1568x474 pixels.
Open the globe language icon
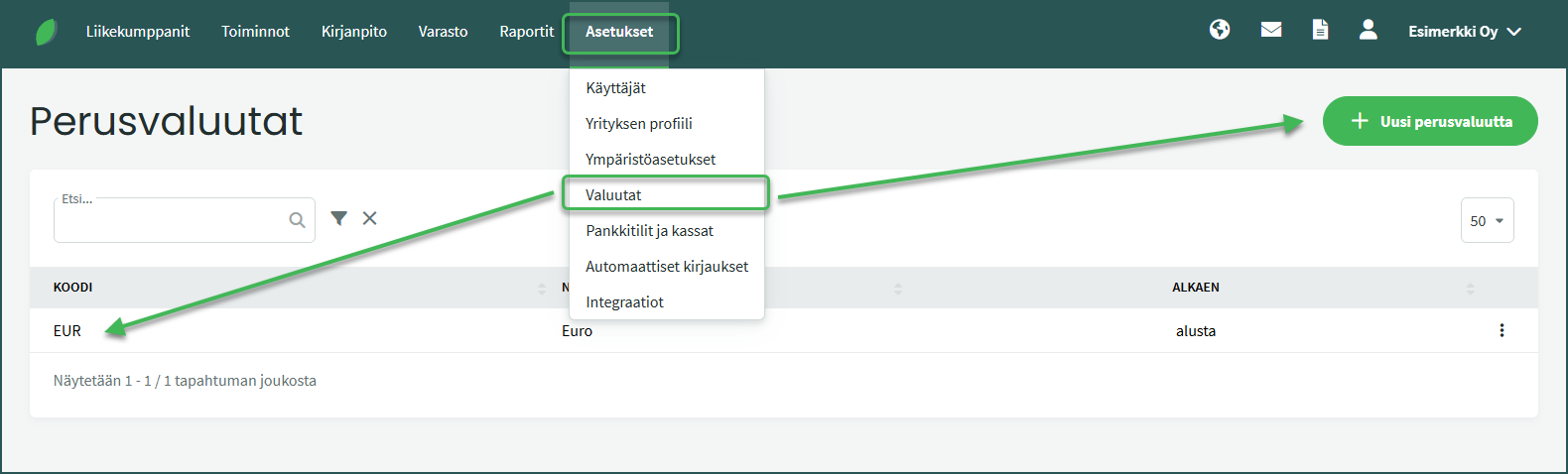[x=1220, y=30]
